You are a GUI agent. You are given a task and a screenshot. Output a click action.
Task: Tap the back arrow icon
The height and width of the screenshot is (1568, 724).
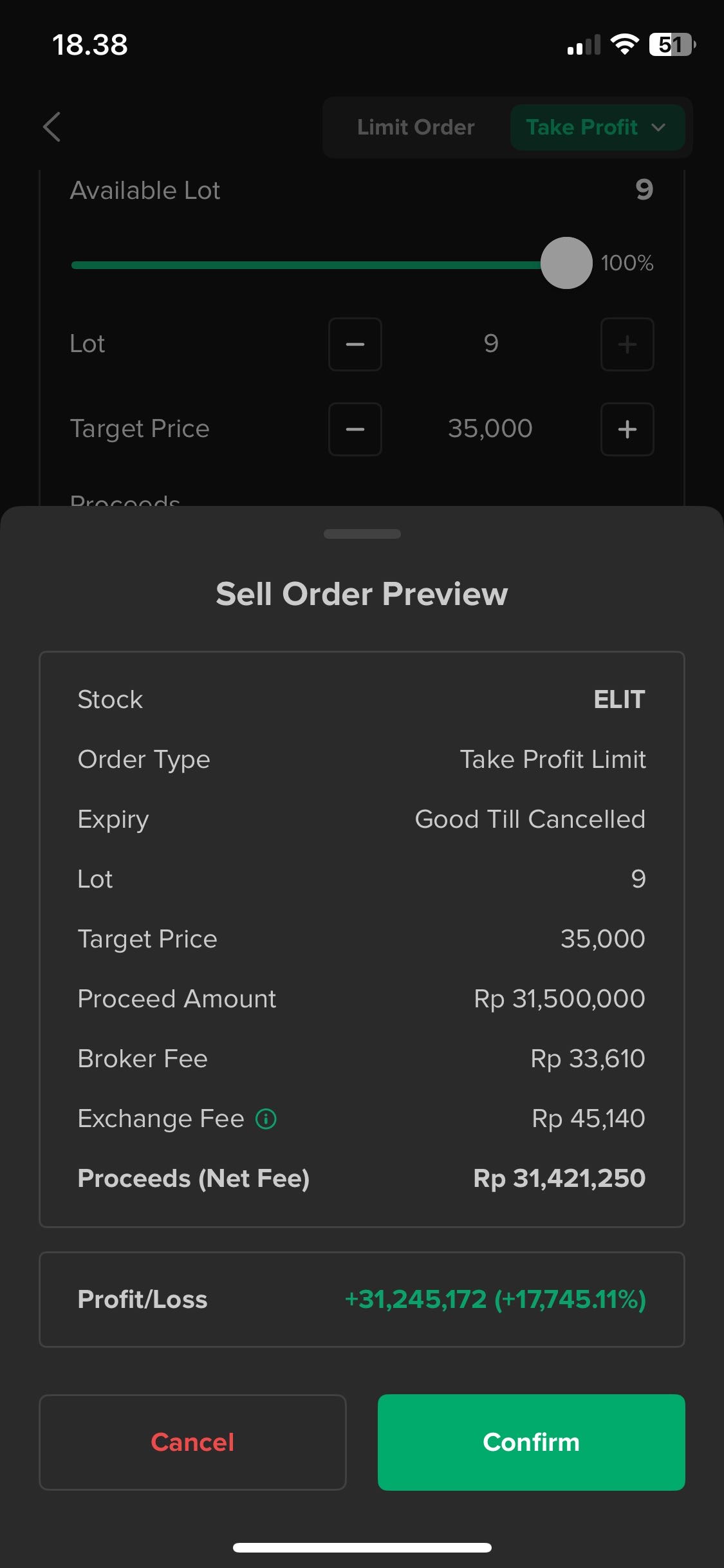coord(52,127)
